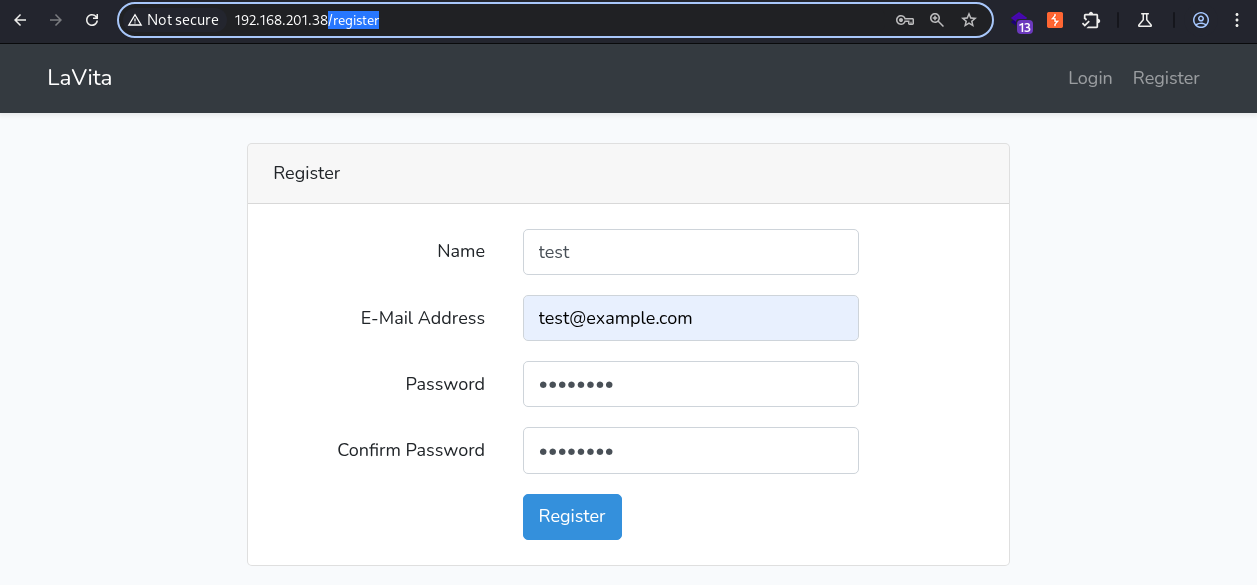Go to the LaVita home brand link
The height and width of the screenshot is (585, 1257).
click(x=80, y=77)
